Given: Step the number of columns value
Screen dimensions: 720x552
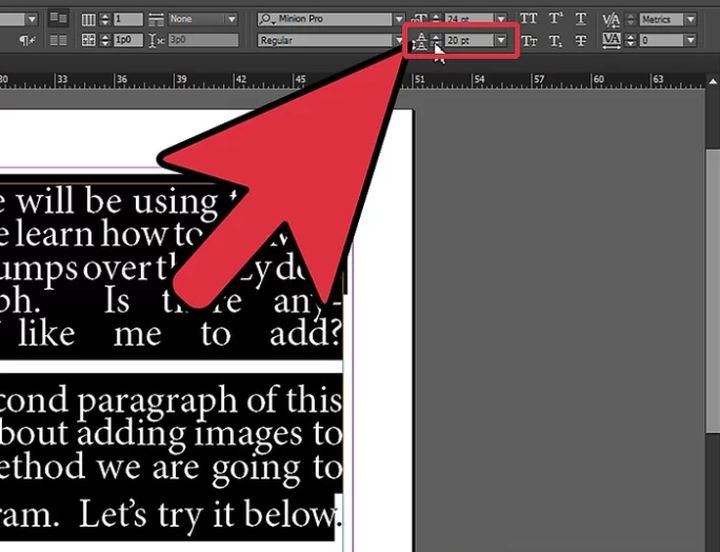Looking at the screenshot, I should coord(105,19).
